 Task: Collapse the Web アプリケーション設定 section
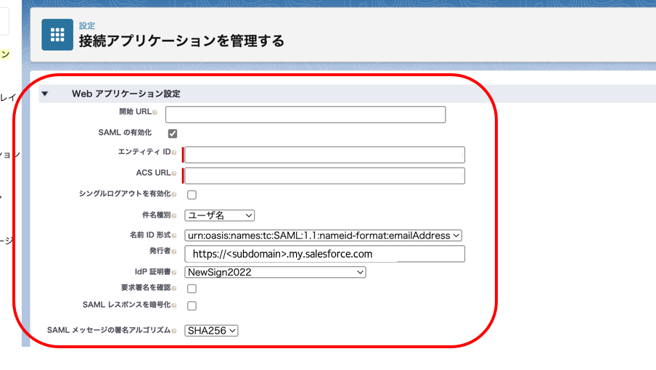pos(45,94)
